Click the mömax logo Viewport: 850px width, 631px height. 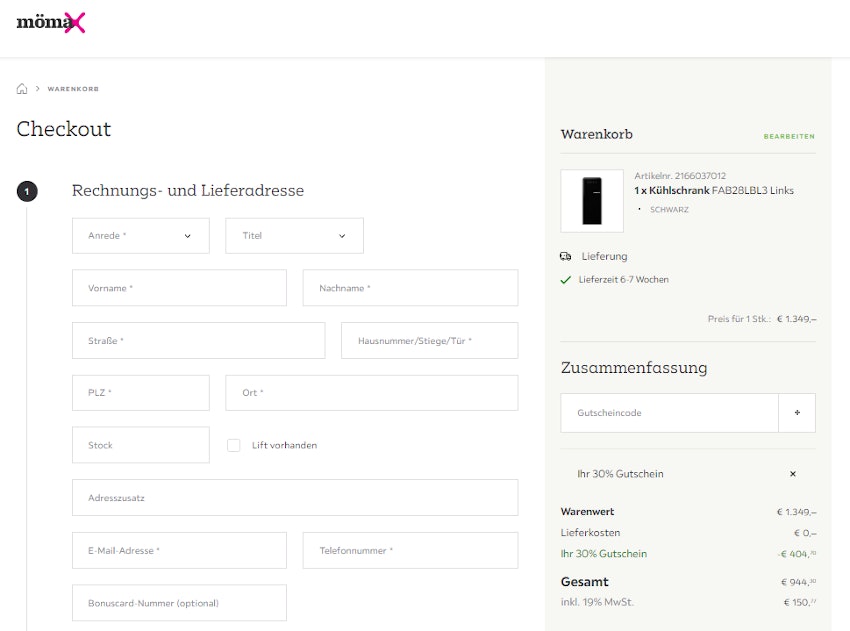pyautogui.click(x=51, y=22)
